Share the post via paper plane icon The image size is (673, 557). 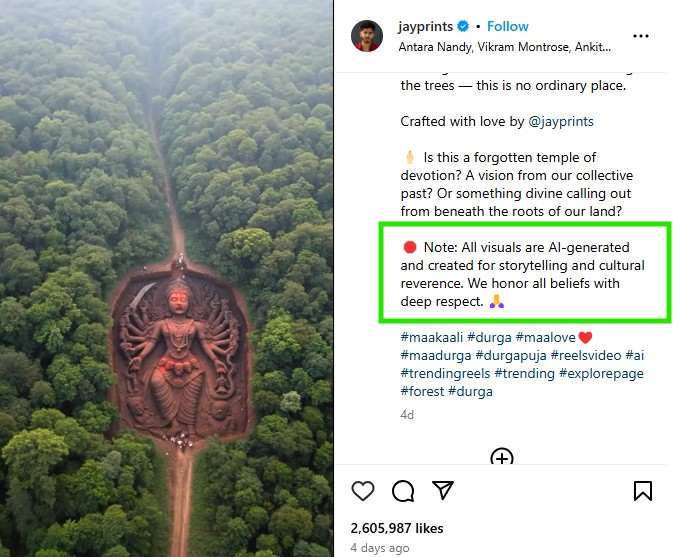(x=443, y=491)
